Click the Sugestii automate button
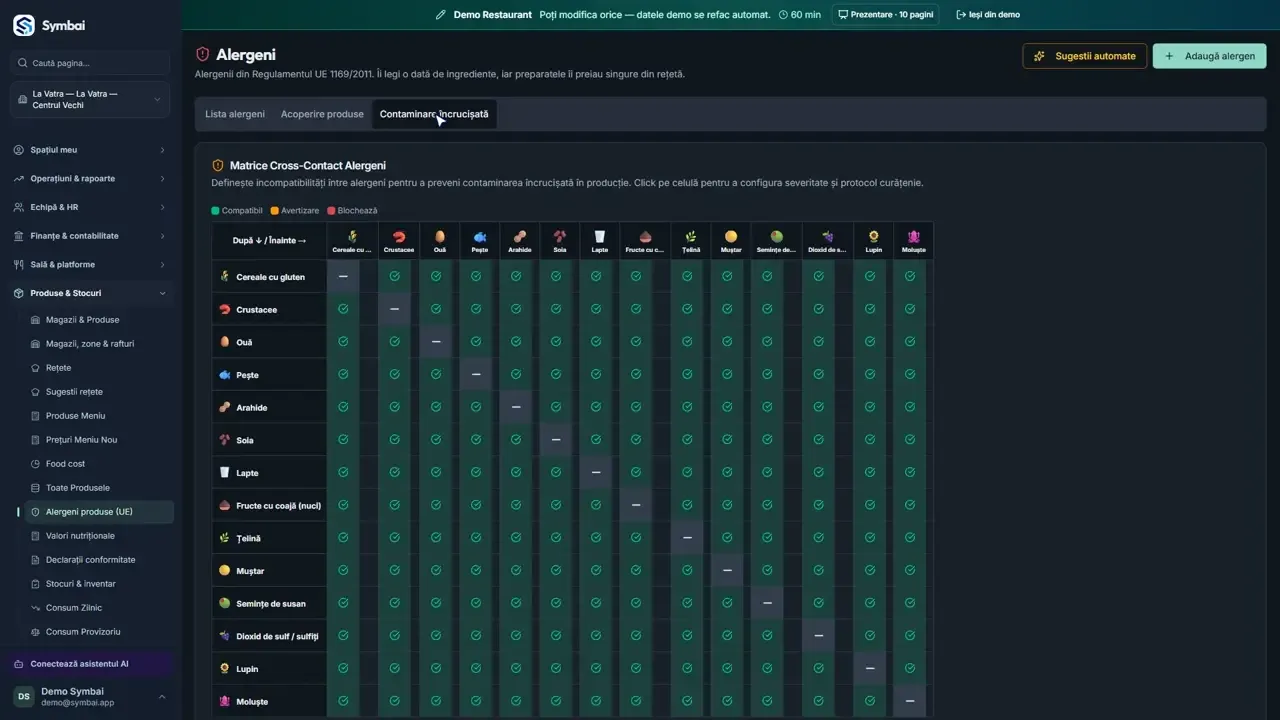Screen dimensions: 1280x720 click(x=1085, y=56)
